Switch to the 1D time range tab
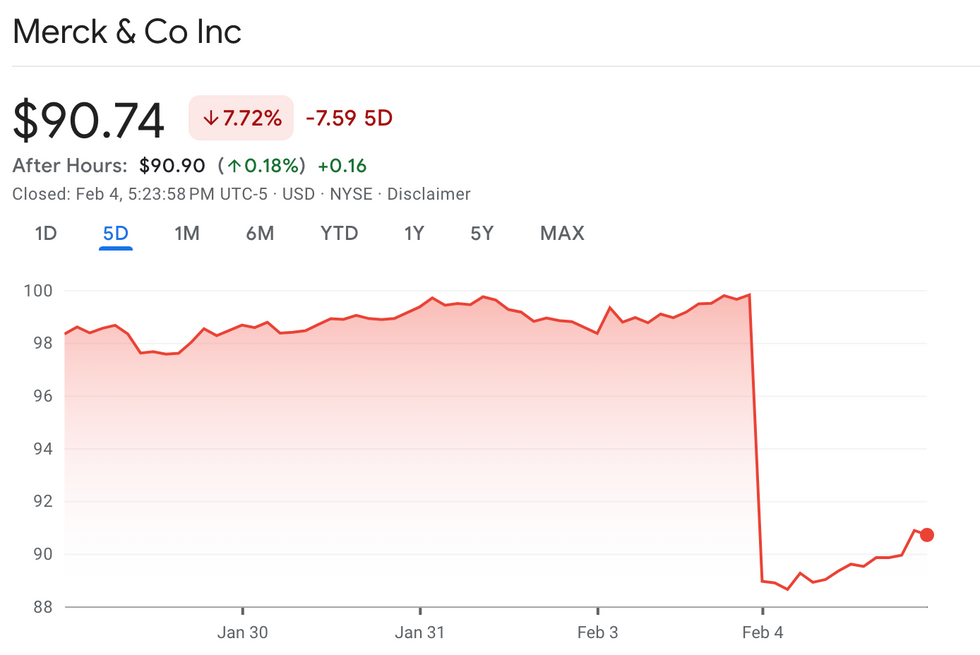Image resolution: width=980 pixels, height=655 pixels. pos(46,234)
